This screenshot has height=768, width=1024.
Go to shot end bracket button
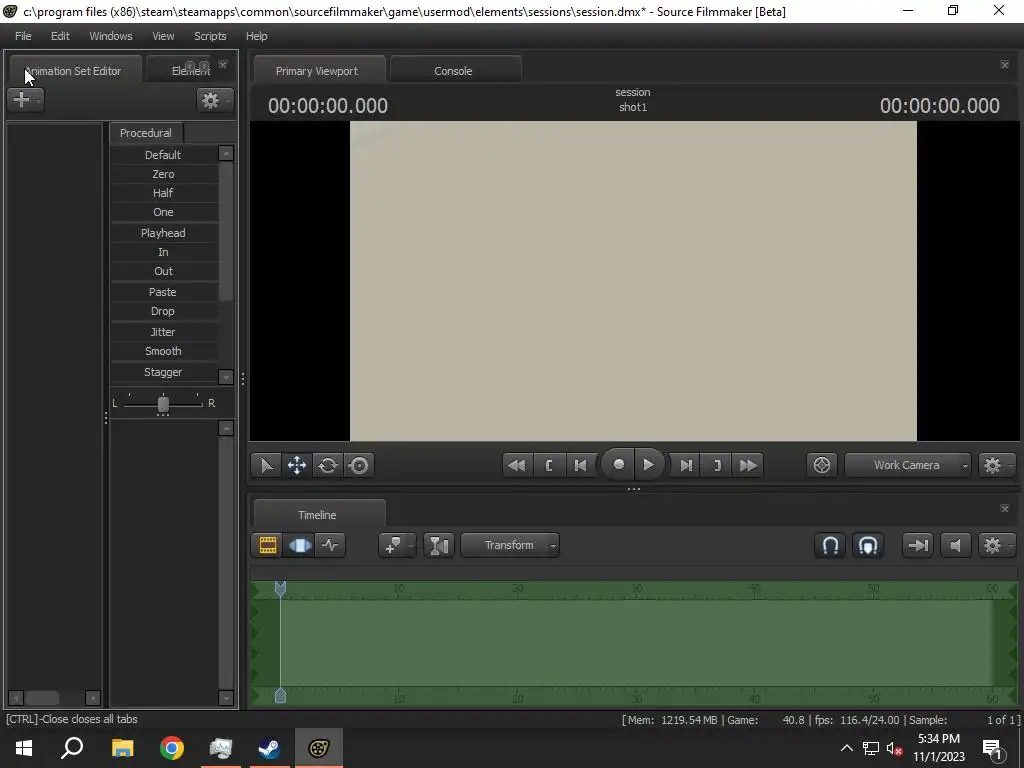click(x=716, y=466)
